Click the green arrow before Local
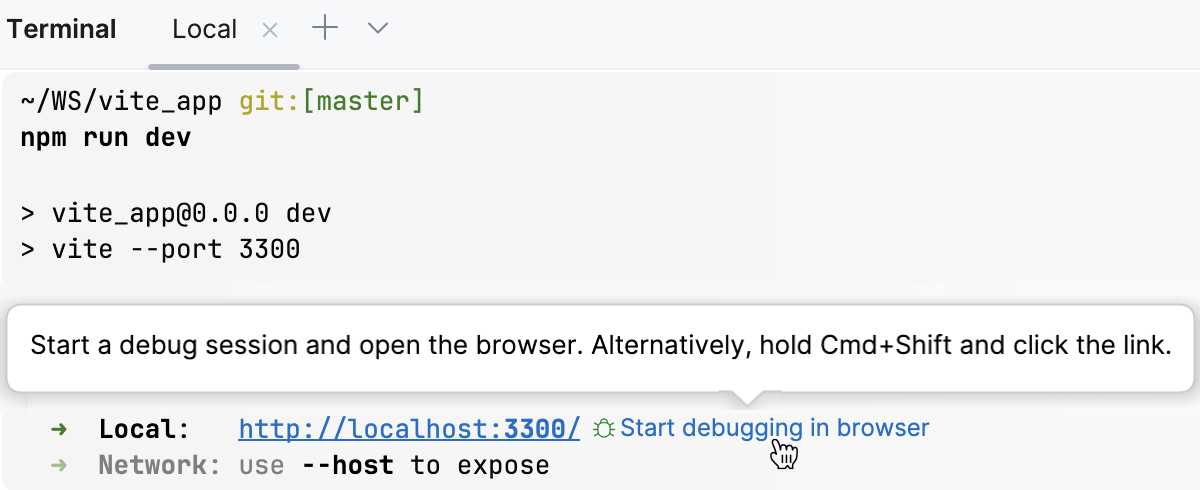1200x490 pixels. [x=59, y=429]
